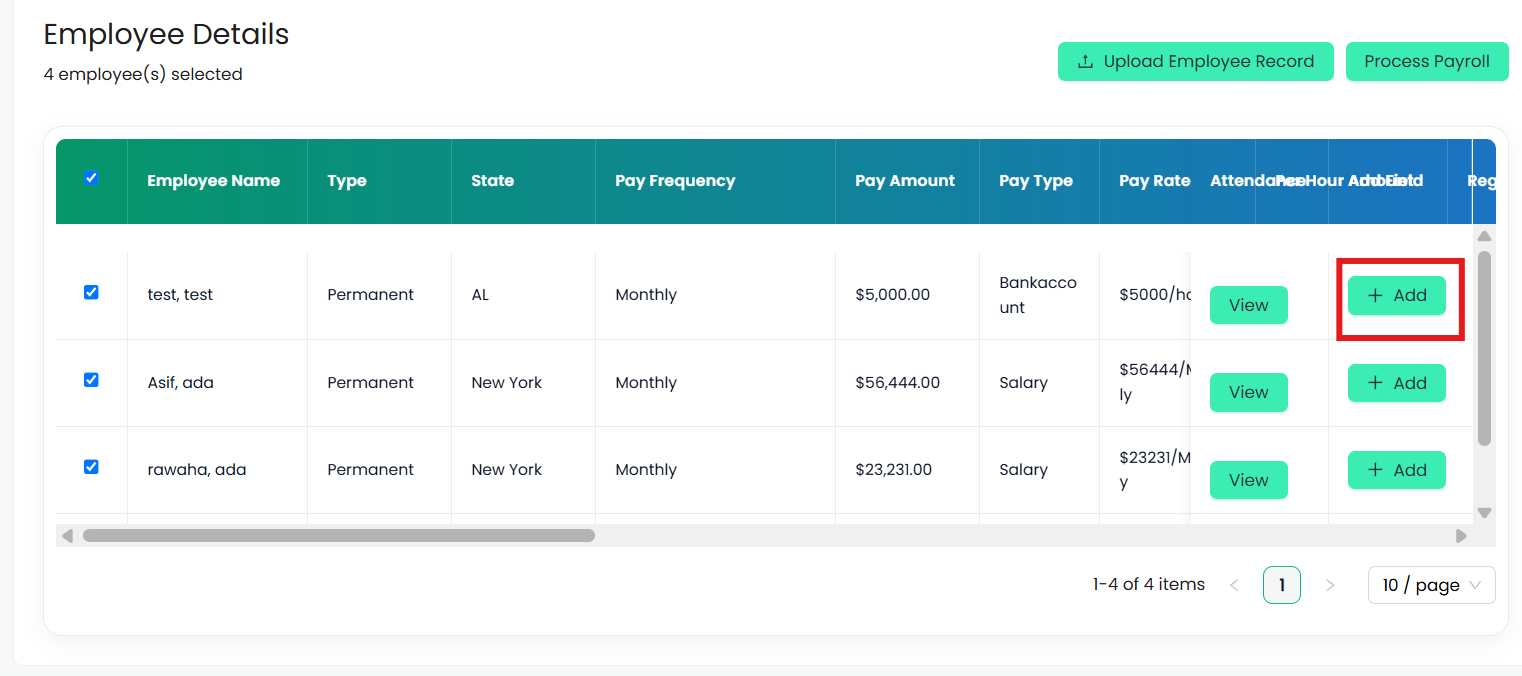
Task: Click the Employee Details heading
Action: tap(166, 34)
